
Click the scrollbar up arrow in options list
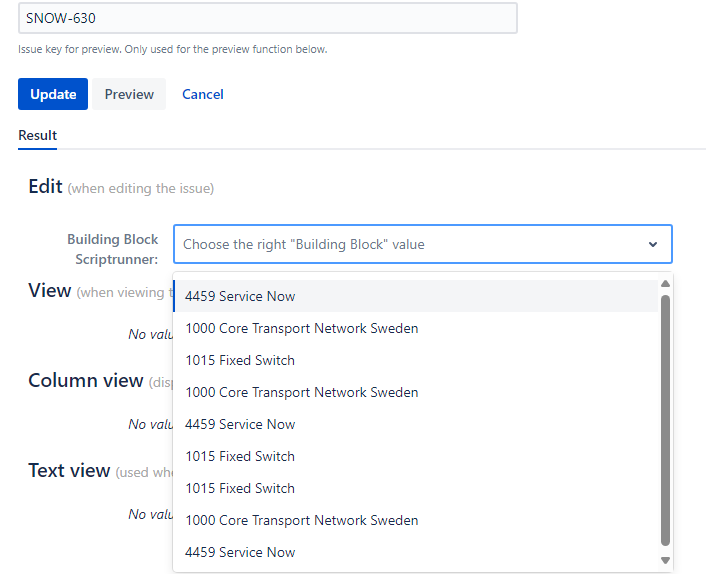(665, 284)
